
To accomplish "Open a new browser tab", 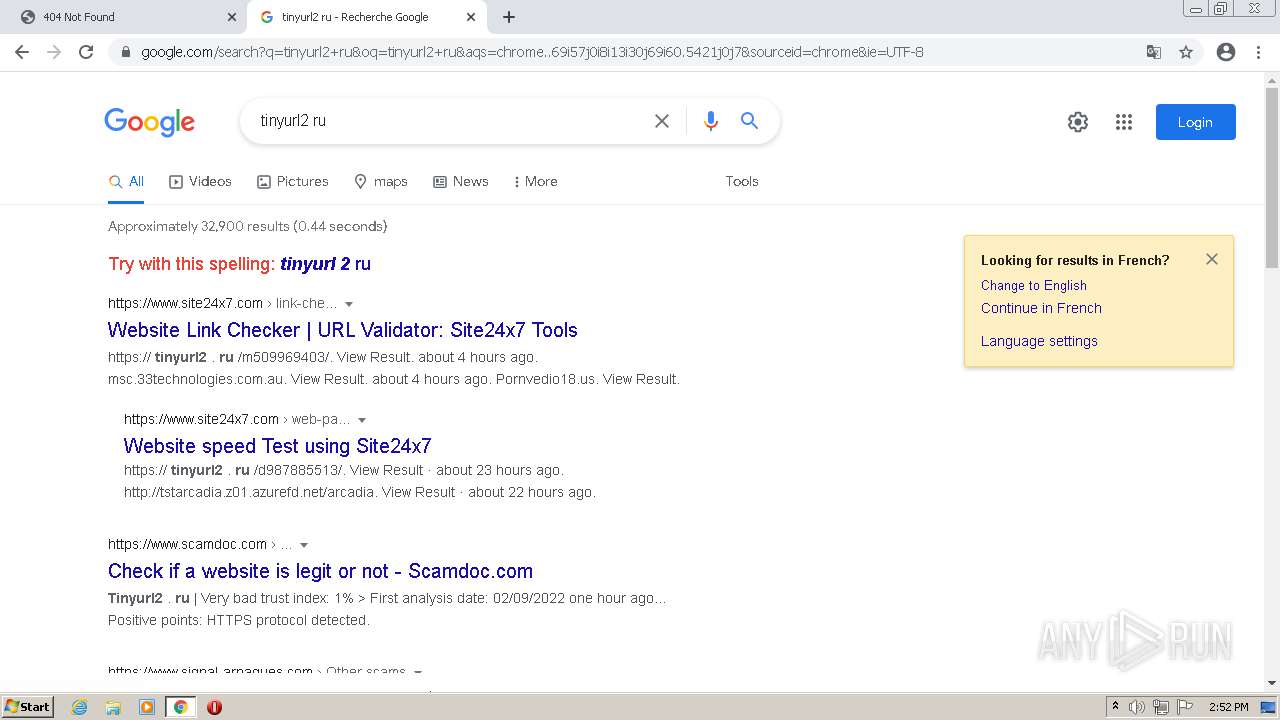I will (x=509, y=17).
